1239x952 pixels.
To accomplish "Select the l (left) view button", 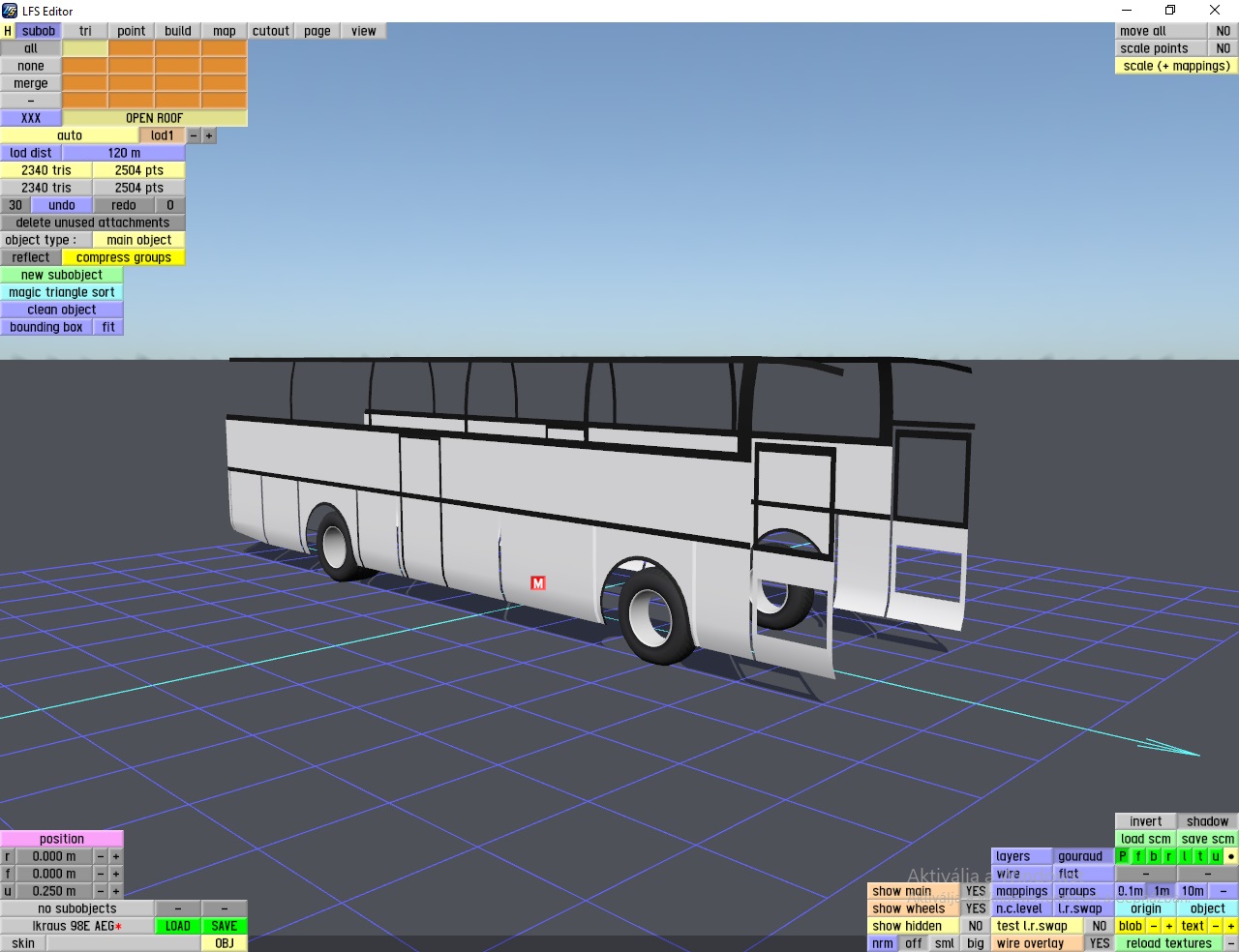I will point(1185,856).
